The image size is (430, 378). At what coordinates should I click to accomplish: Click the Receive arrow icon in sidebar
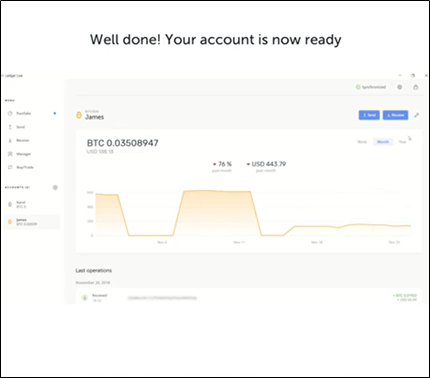[10, 140]
